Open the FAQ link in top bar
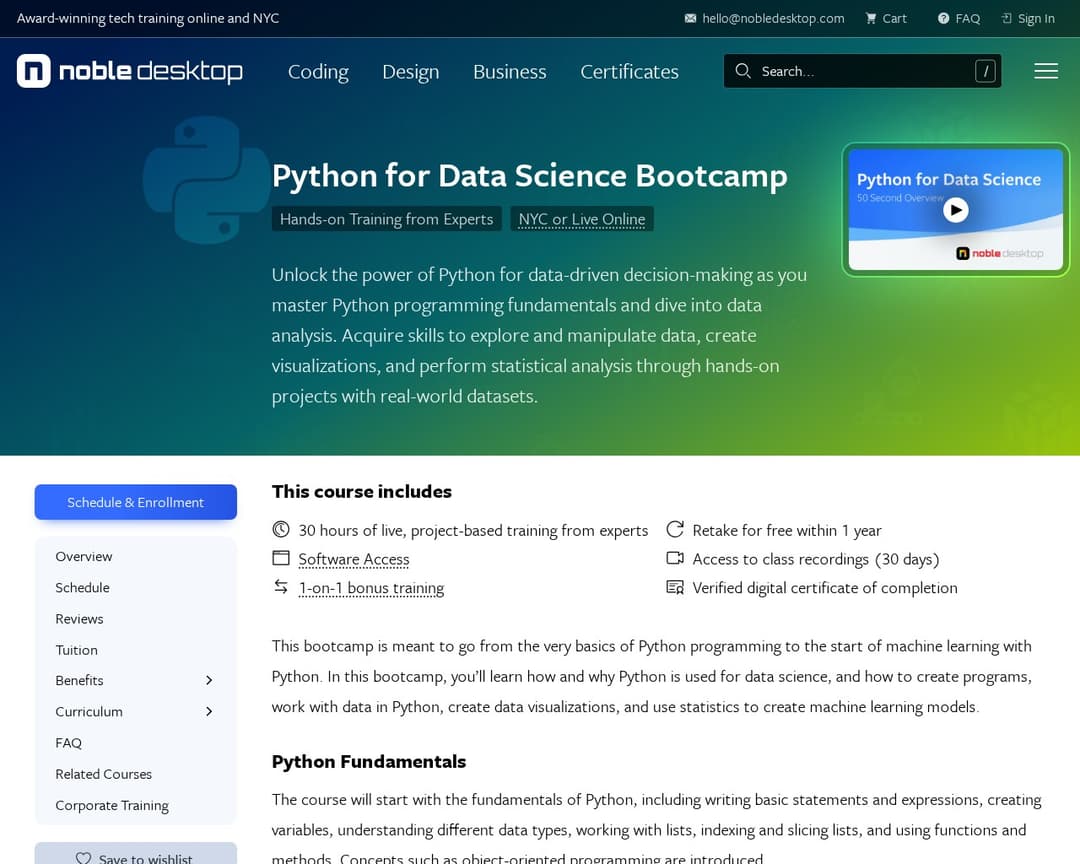This screenshot has height=864, width=1080. click(x=968, y=19)
